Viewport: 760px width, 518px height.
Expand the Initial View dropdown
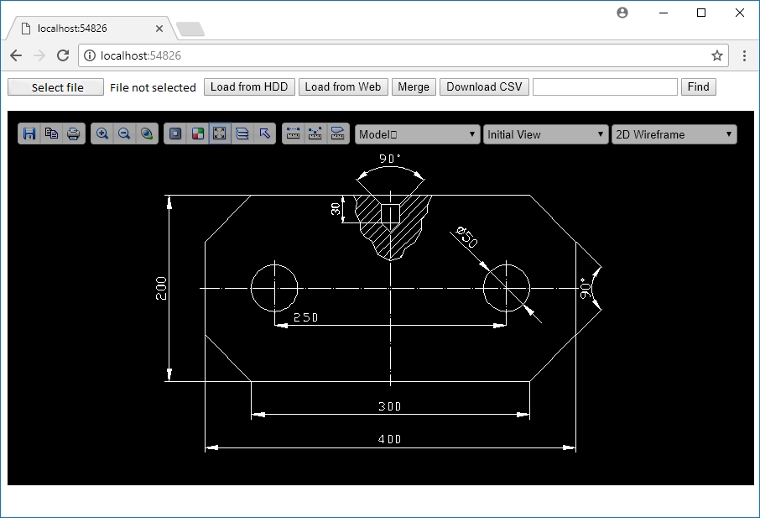tap(545, 134)
